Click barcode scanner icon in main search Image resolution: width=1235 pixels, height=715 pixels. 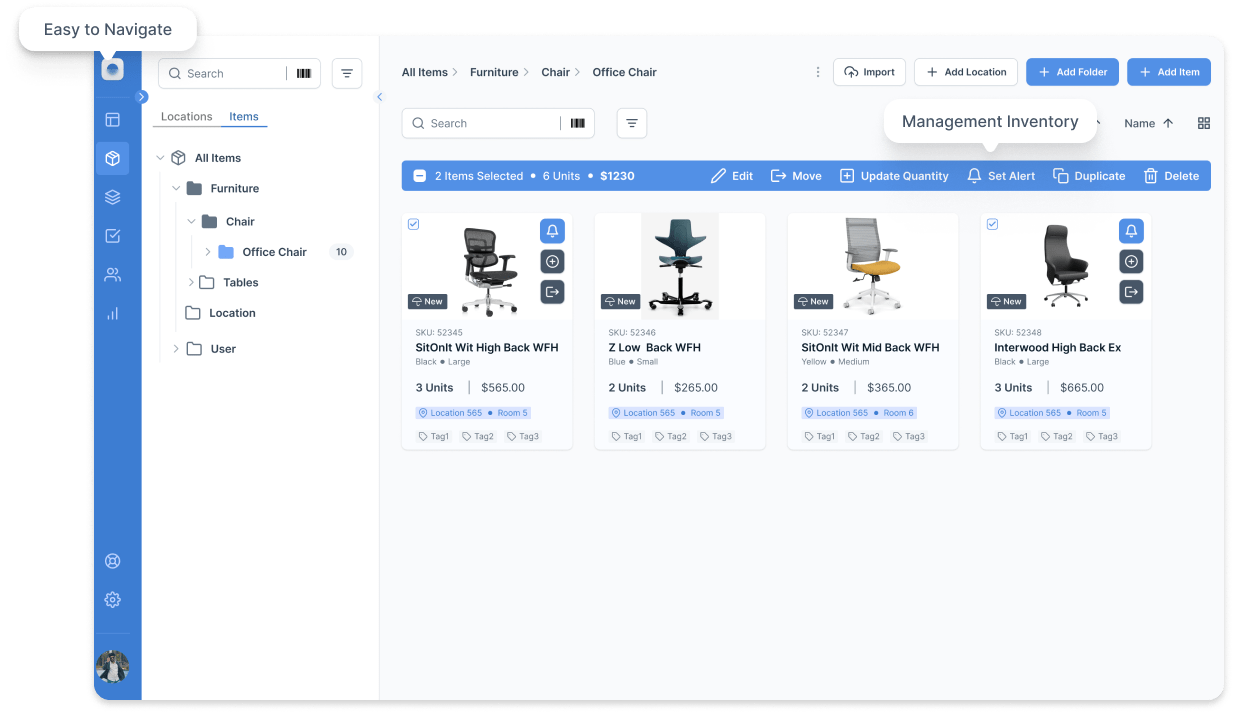coord(578,123)
